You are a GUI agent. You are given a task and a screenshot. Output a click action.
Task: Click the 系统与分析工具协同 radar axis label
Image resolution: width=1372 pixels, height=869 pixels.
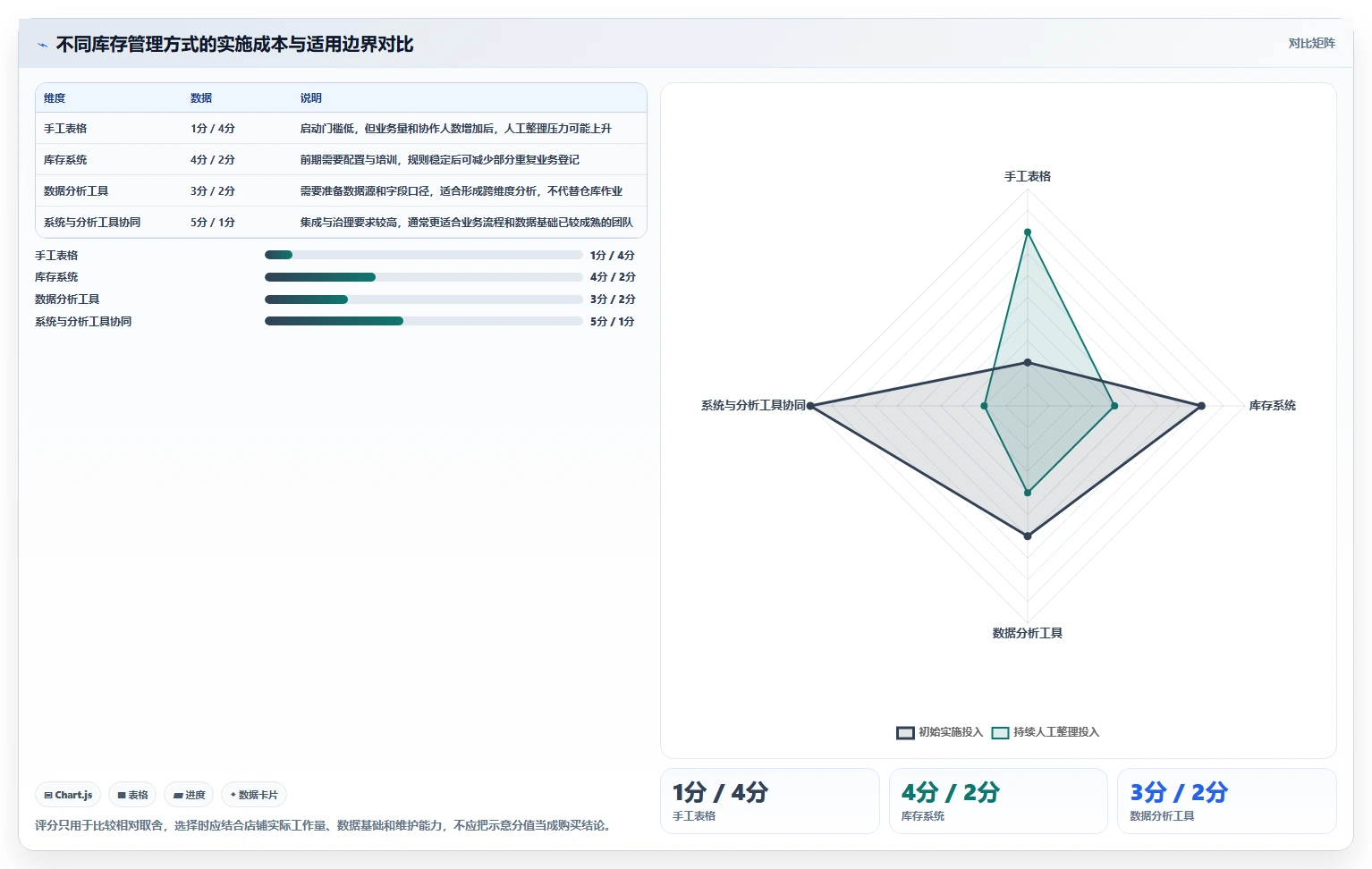point(753,406)
